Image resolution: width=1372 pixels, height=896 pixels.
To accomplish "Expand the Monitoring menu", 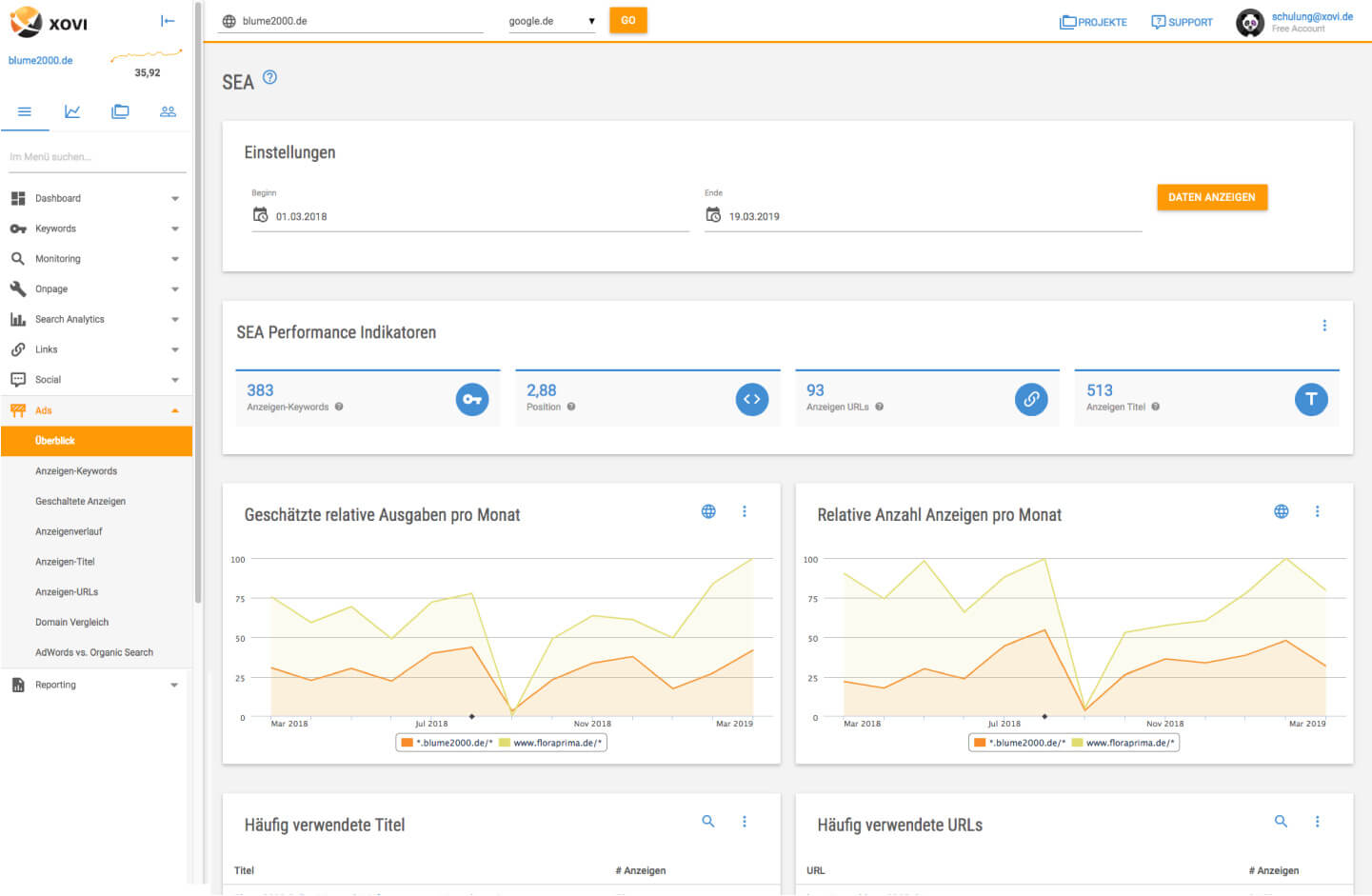I will pos(96,259).
